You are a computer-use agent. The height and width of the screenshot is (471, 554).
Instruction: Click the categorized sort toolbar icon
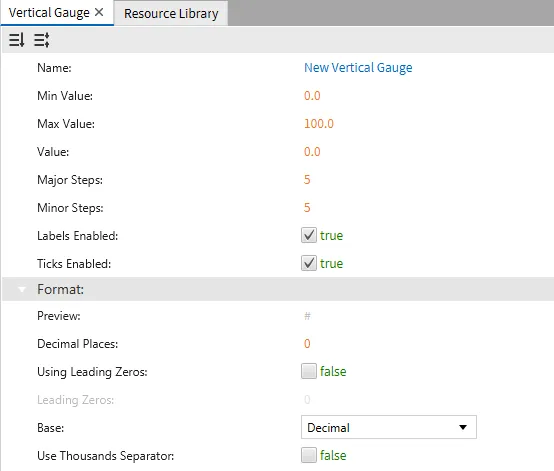point(42,40)
